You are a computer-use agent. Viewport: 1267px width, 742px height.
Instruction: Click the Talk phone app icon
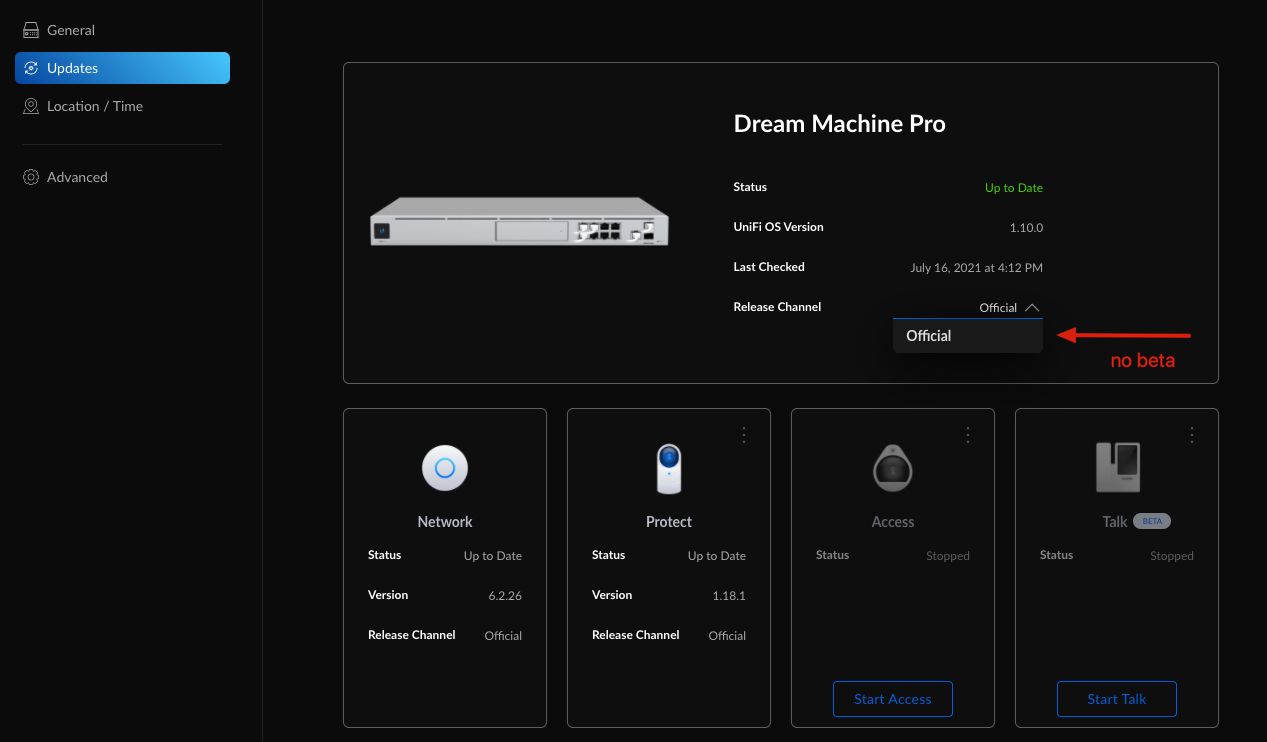[x=1117, y=467]
